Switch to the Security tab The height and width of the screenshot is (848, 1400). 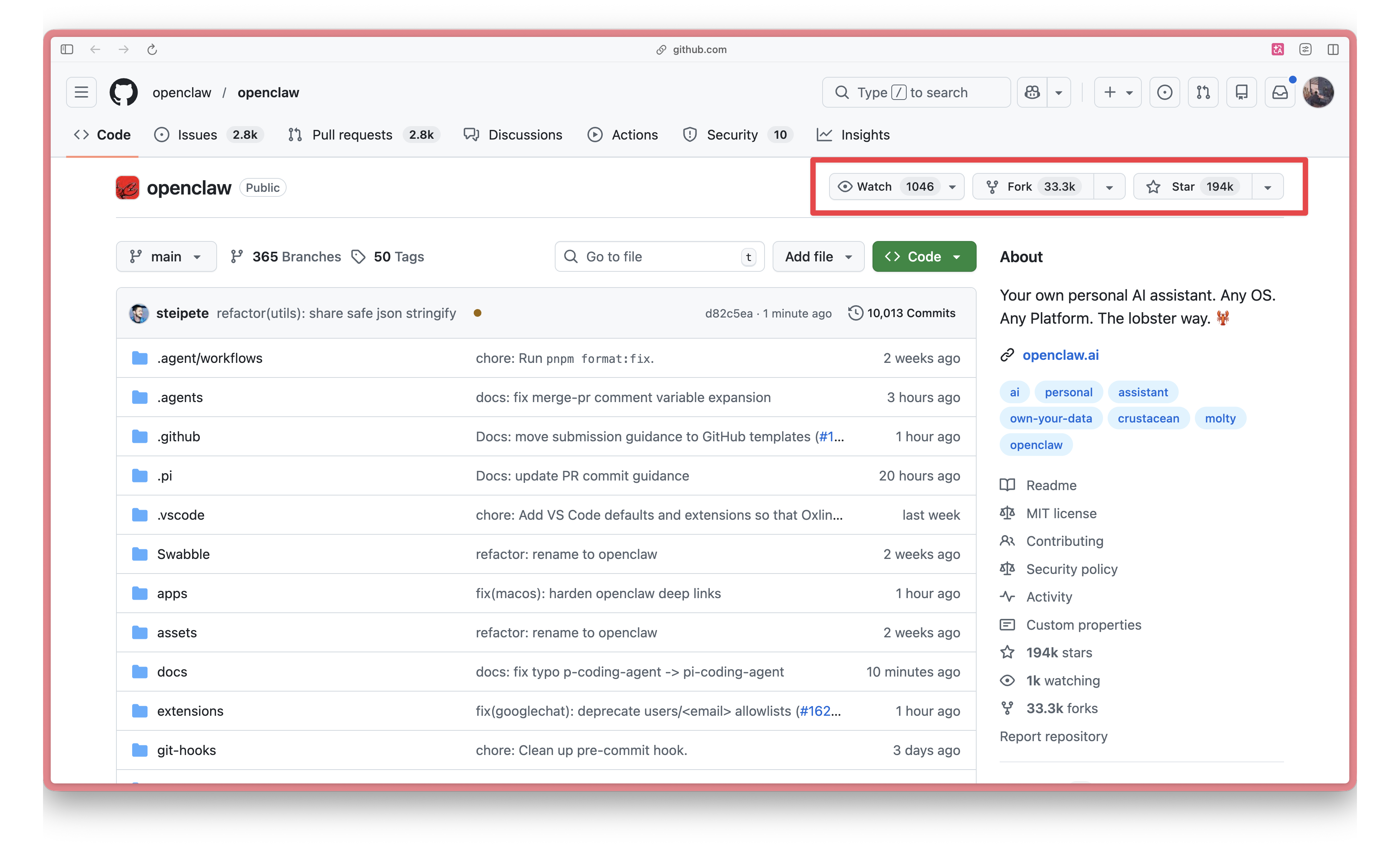coord(738,135)
